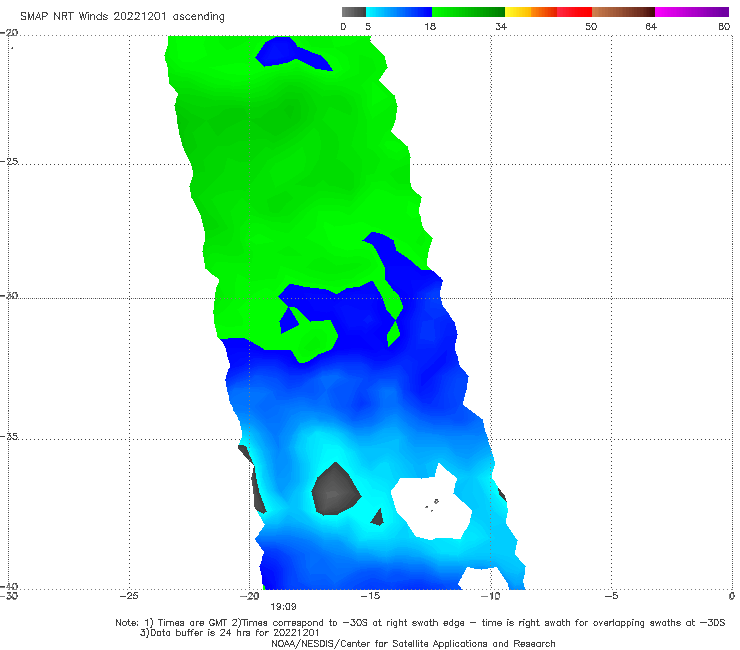Viewport: 740px width, 650px height.
Task: Click the magenta-purple segment of the color bar
Action: pos(692,12)
